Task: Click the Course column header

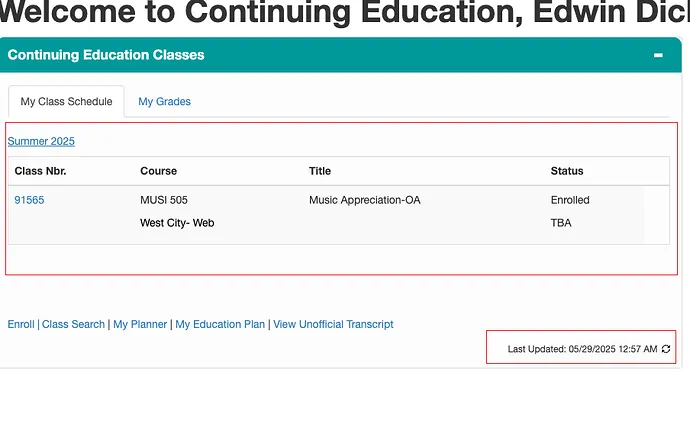Action: pyautogui.click(x=158, y=171)
